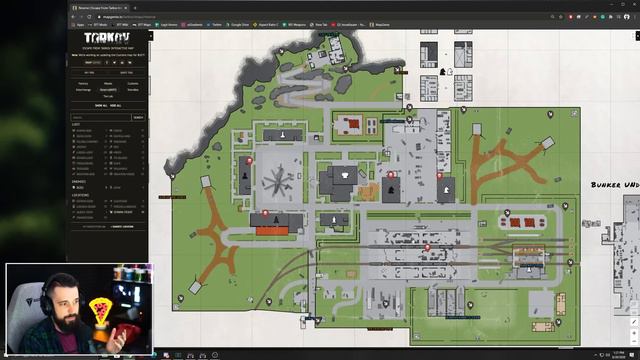The height and width of the screenshot is (360, 640).
Task: Click chess piece on the building north of the helipad
Action: [282, 134]
